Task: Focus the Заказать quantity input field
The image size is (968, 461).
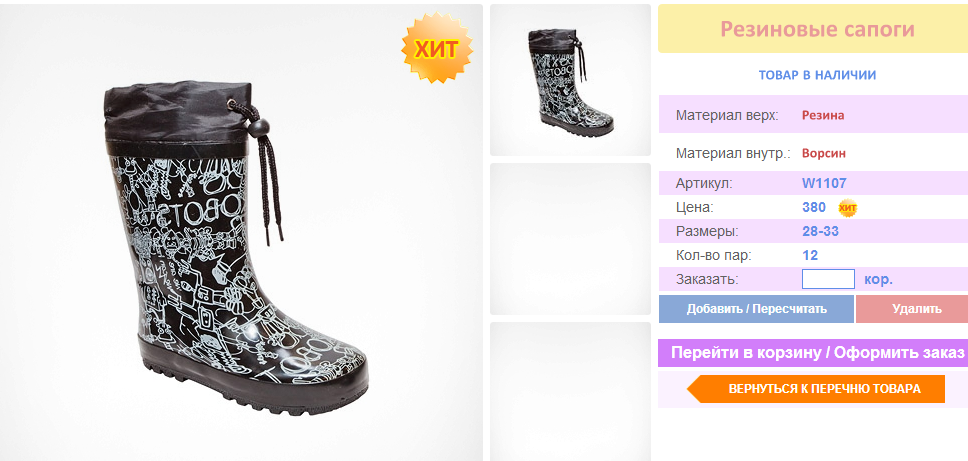Action: point(828,279)
